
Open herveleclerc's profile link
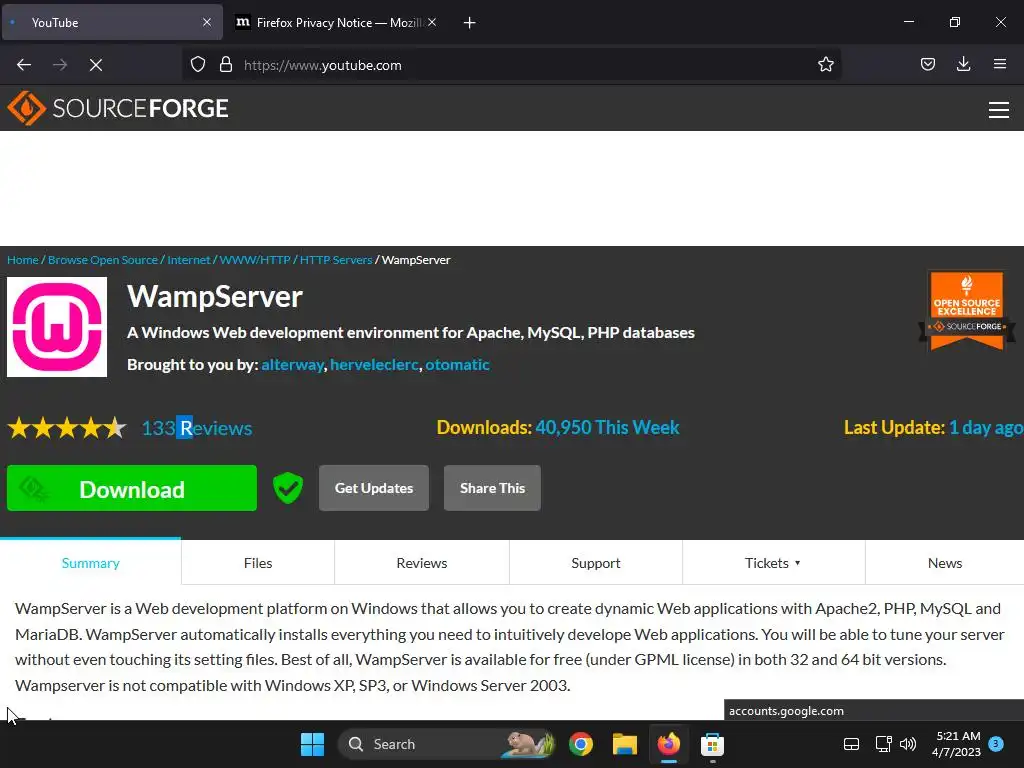point(374,364)
